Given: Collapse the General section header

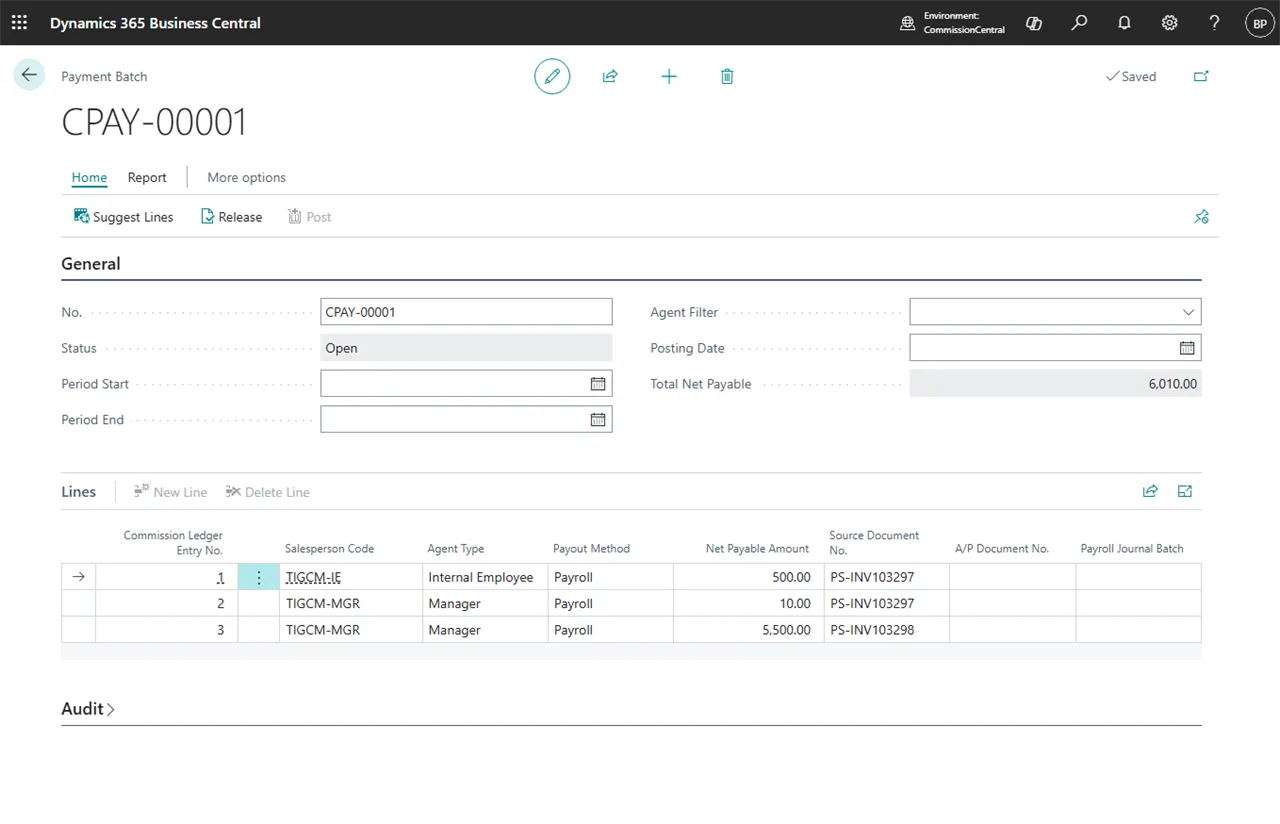Looking at the screenshot, I should pyautogui.click(x=91, y=264).
